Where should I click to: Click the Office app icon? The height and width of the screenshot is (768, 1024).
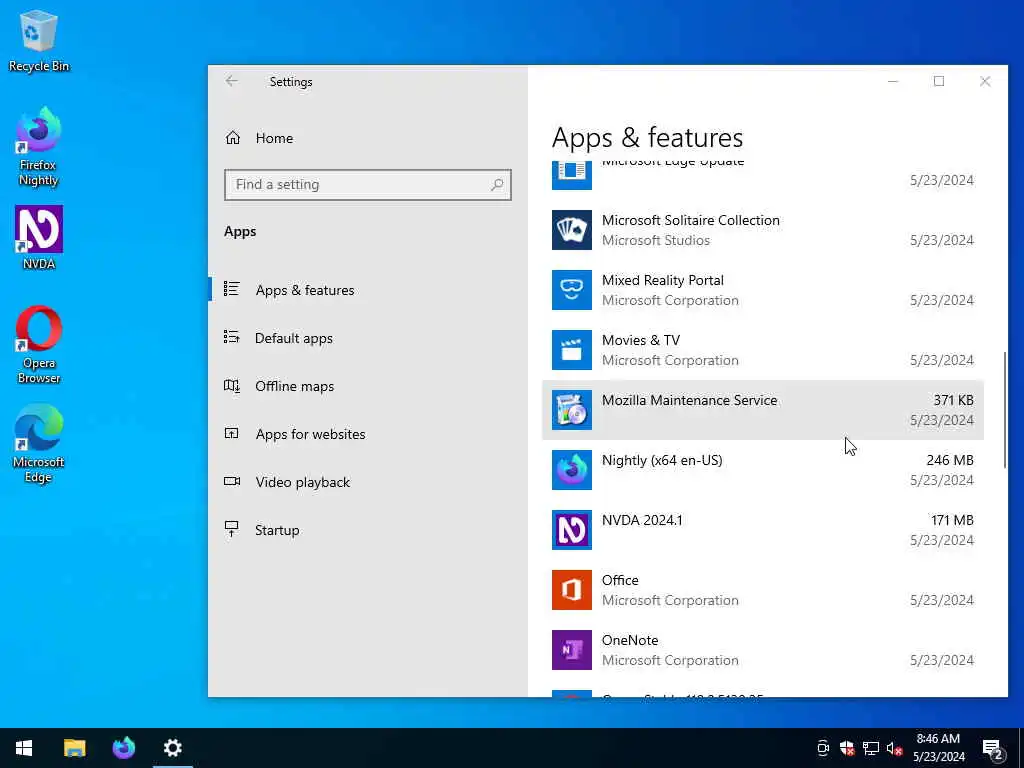571,590
